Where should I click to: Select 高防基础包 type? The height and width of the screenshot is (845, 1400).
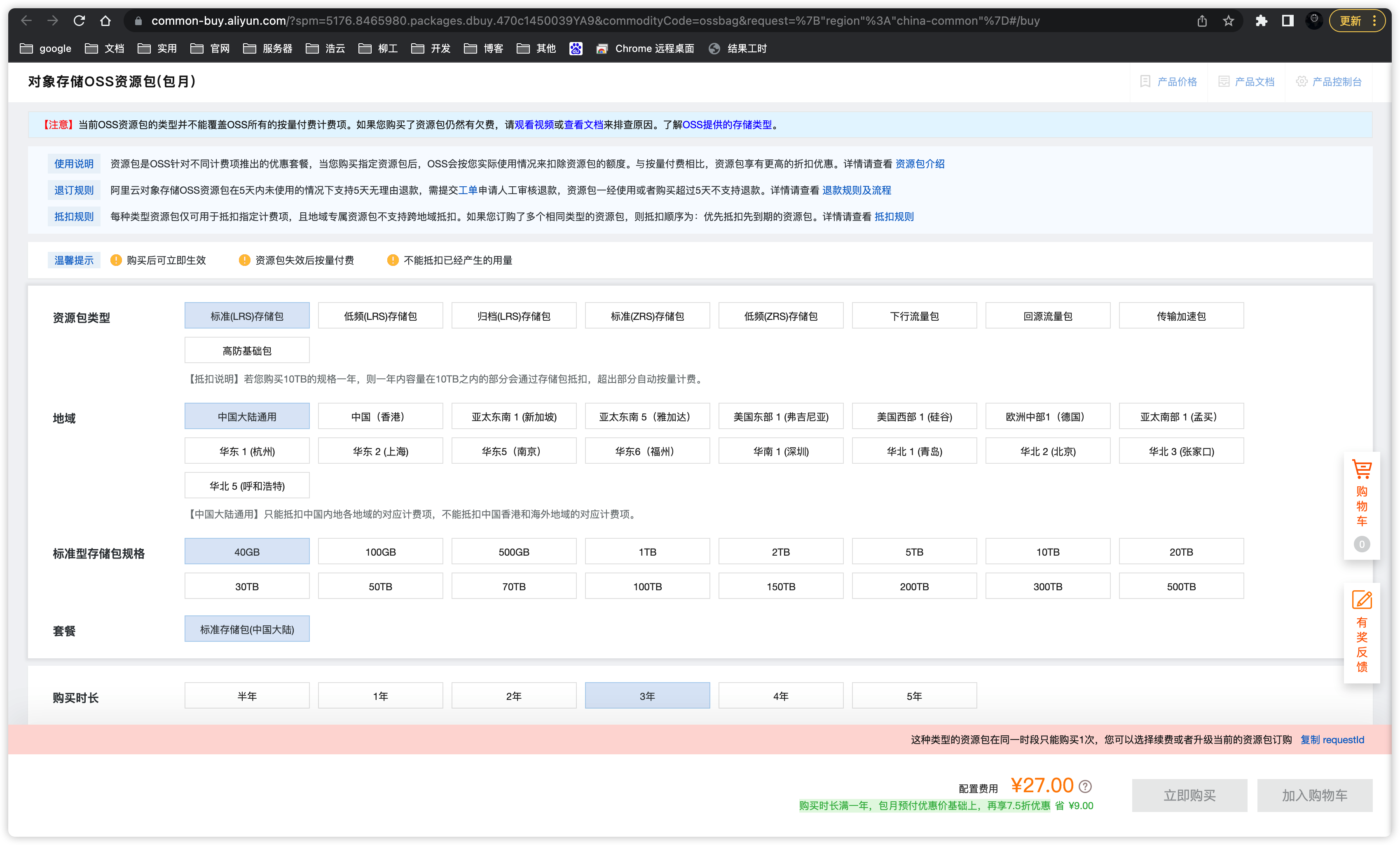[247, 351]
